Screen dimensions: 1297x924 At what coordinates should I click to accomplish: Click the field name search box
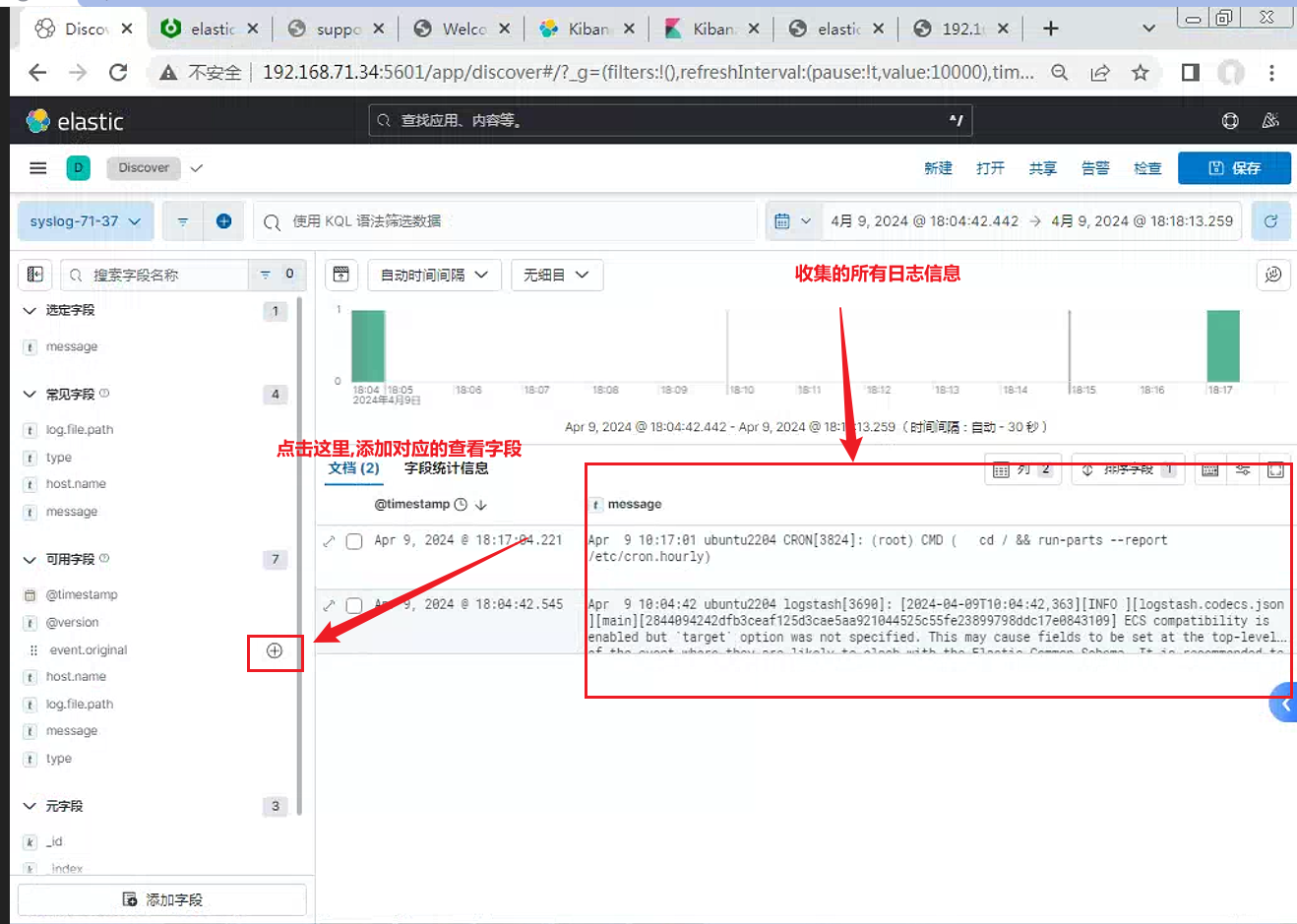pyautogui.click(x=154, y=275)
